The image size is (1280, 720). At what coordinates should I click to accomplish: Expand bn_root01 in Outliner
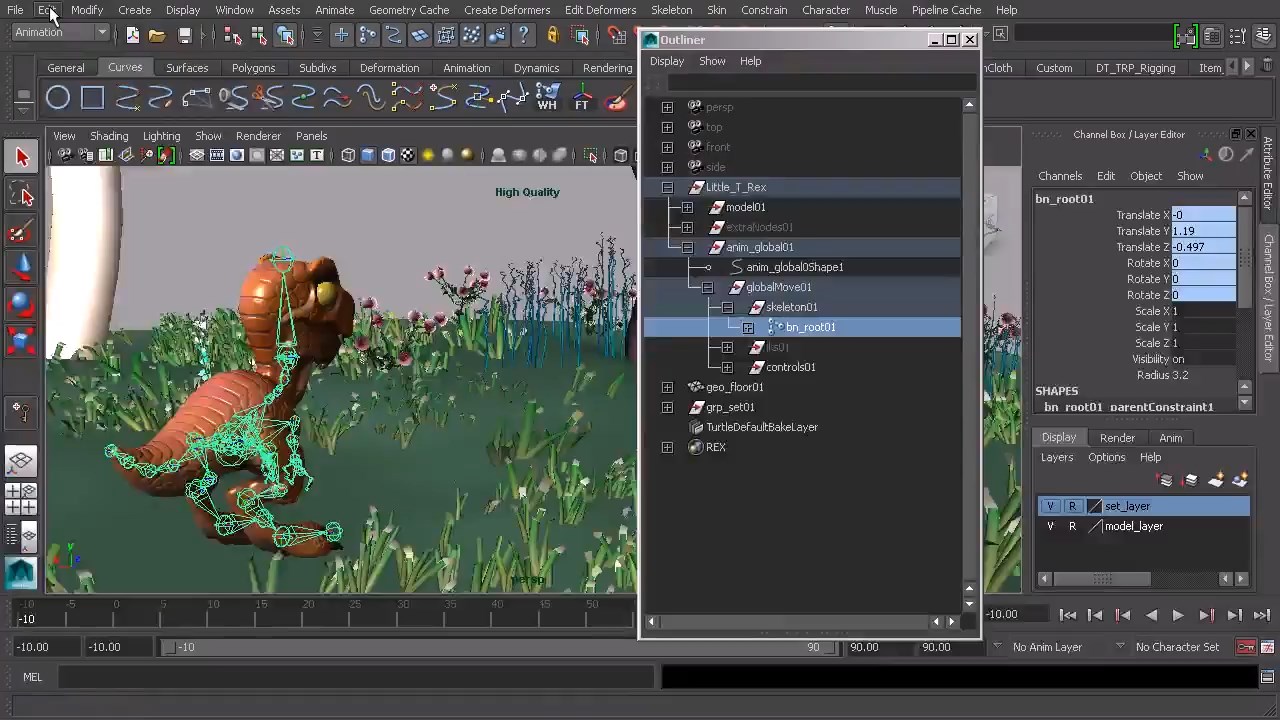coord(747,327)
